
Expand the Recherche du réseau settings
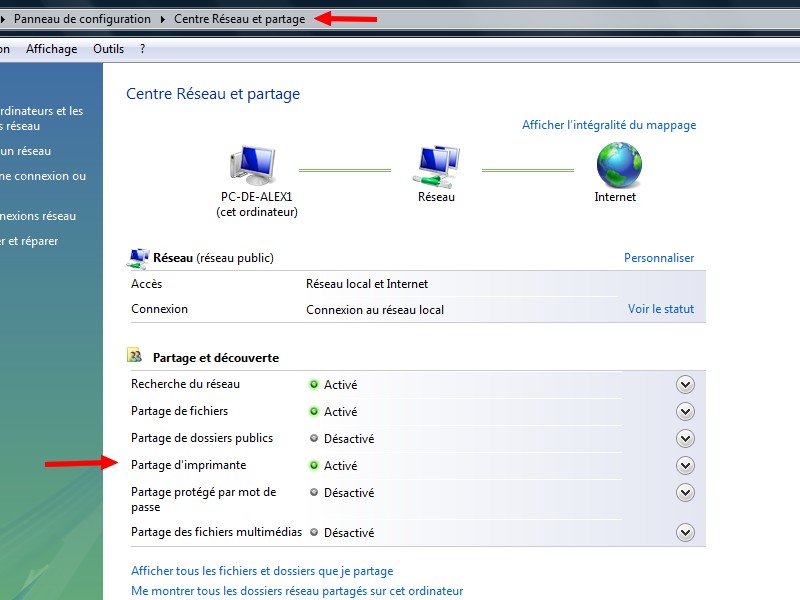point(685,384)
